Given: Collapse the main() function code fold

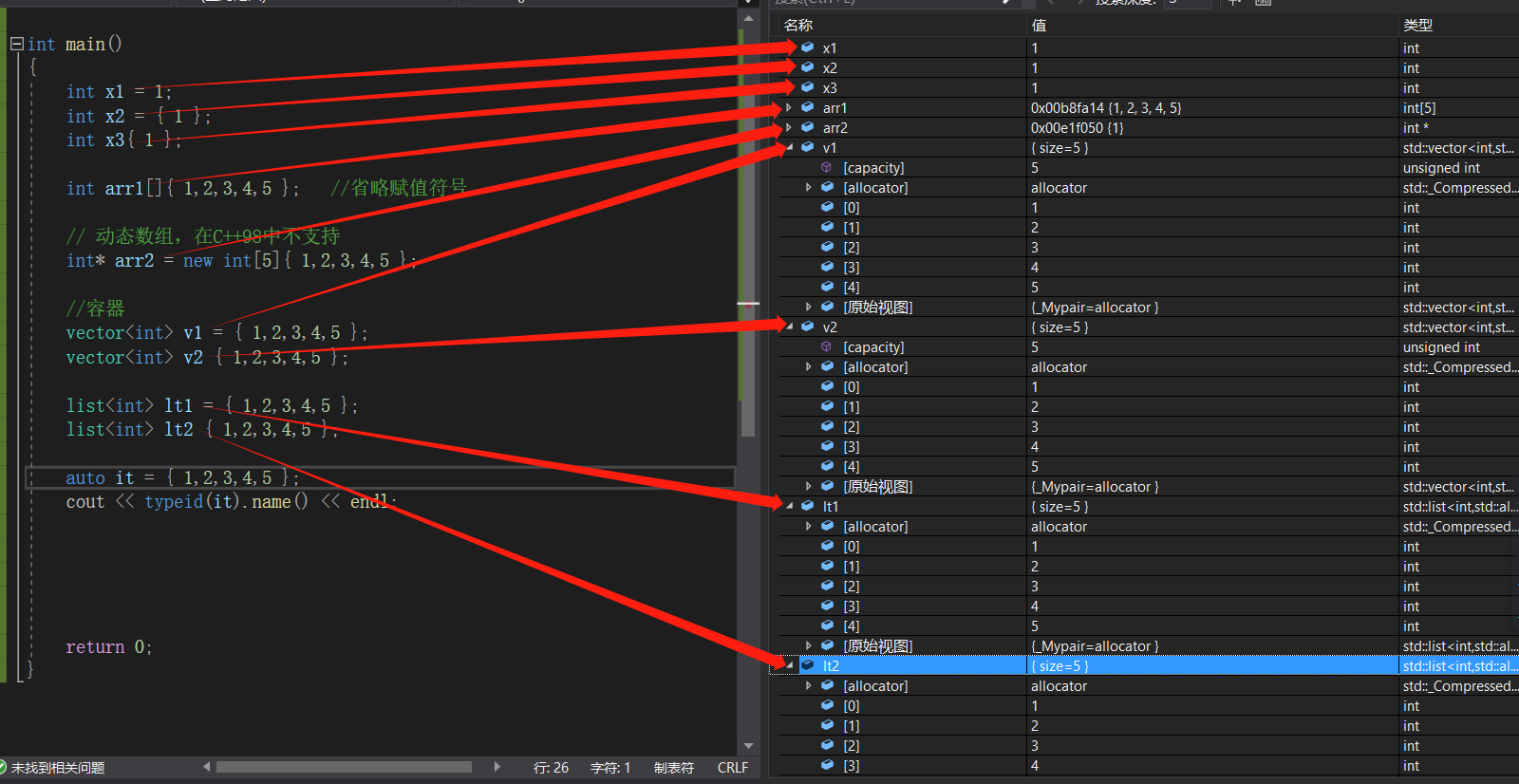Looking at the screenshot, I should tap(16, 44).
